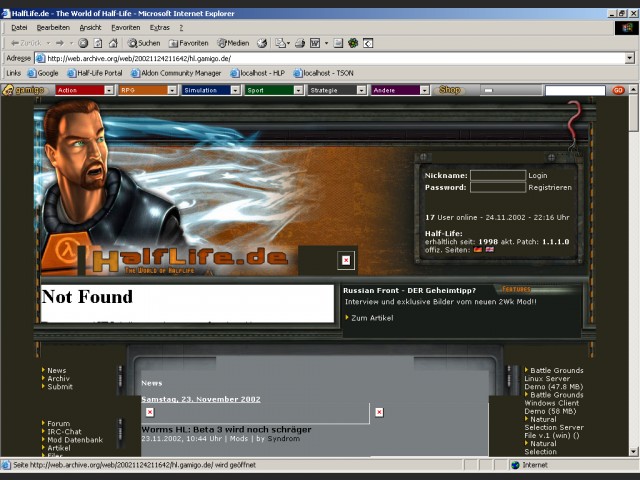Click the Forward arrow button
This screenshot has height=480, width=640.
point(60,43)
